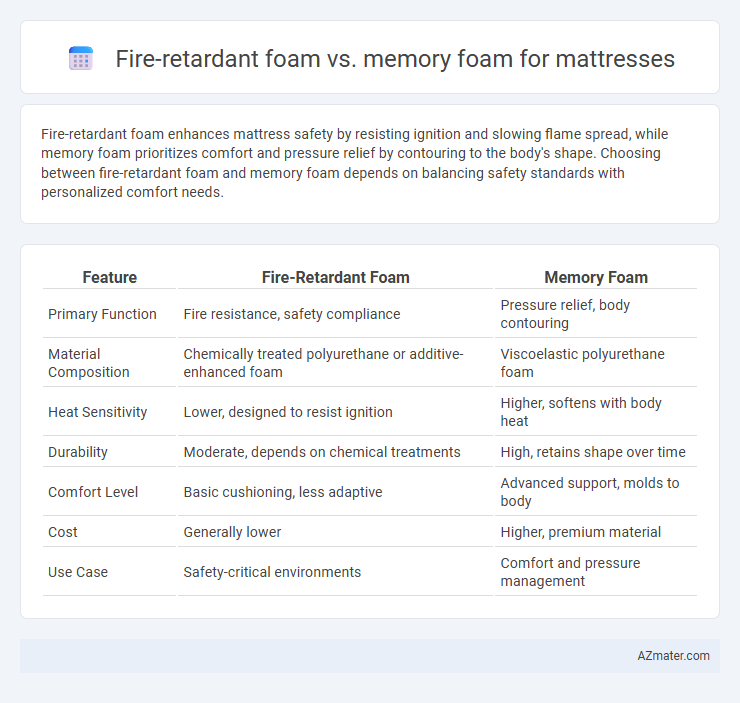740x703 pixels.
Task: Click the cell 'Higher, premium material'
Action: (596, 532)
